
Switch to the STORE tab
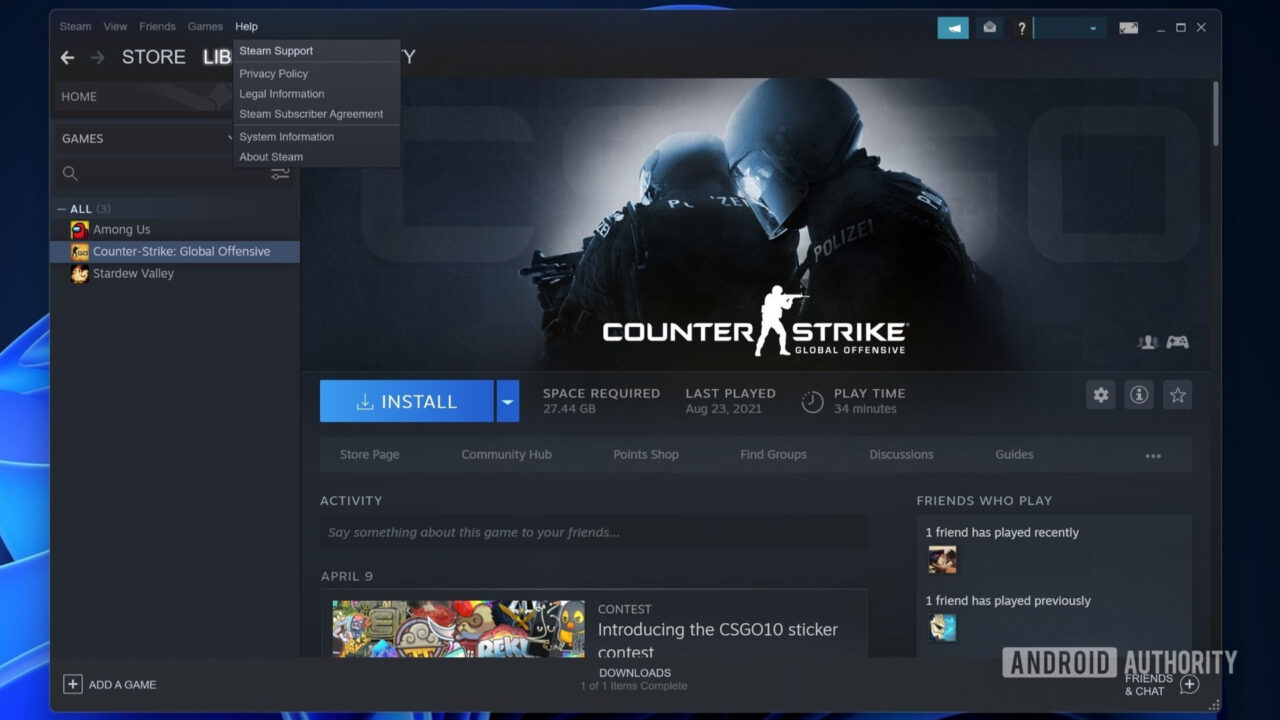(153, 57)
